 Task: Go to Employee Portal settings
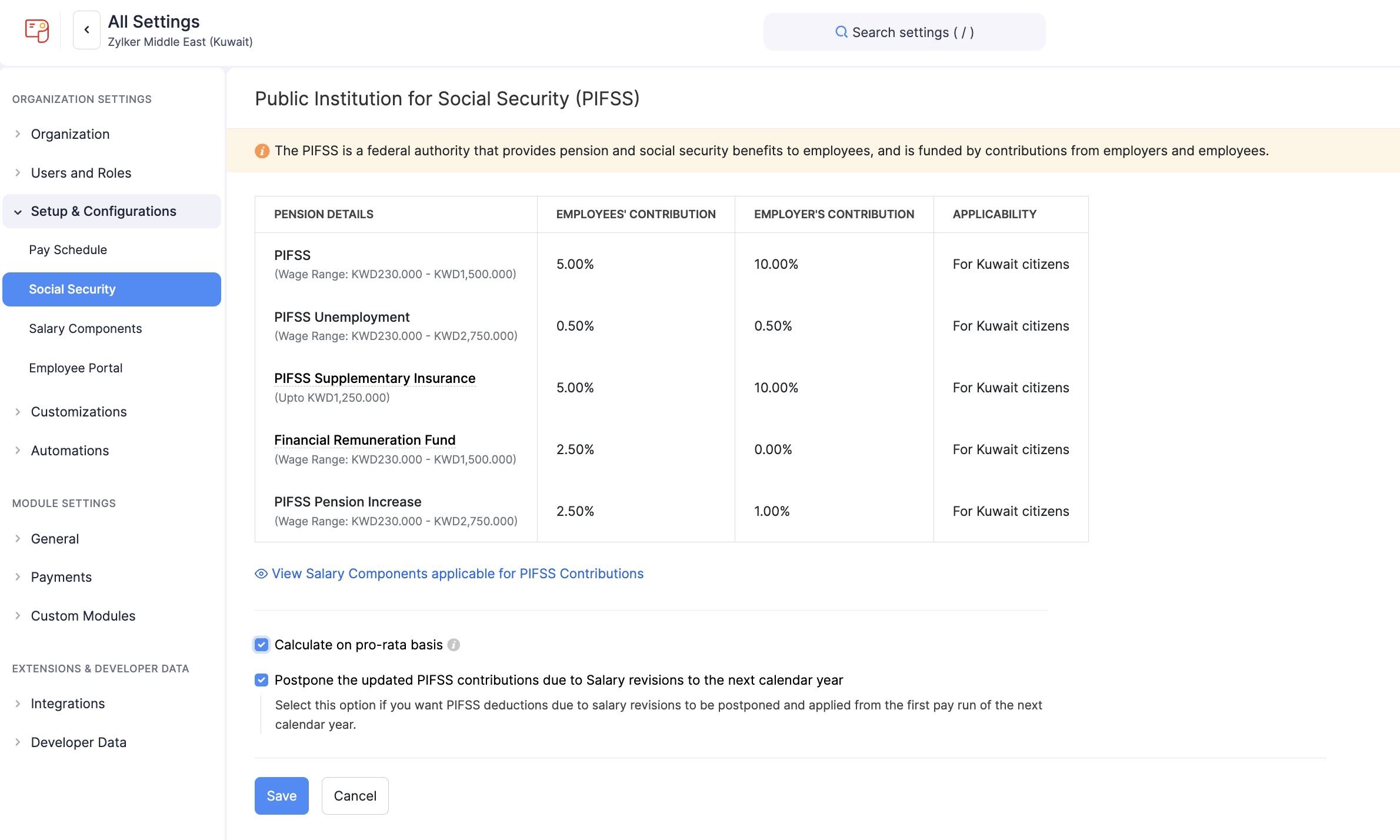tap(76, 368)
